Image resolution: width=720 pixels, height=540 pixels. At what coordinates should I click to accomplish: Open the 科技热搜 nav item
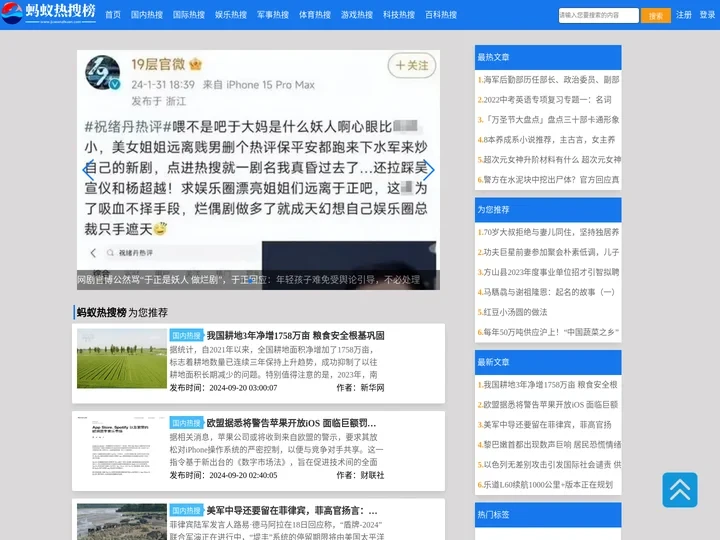coord(399,15)
